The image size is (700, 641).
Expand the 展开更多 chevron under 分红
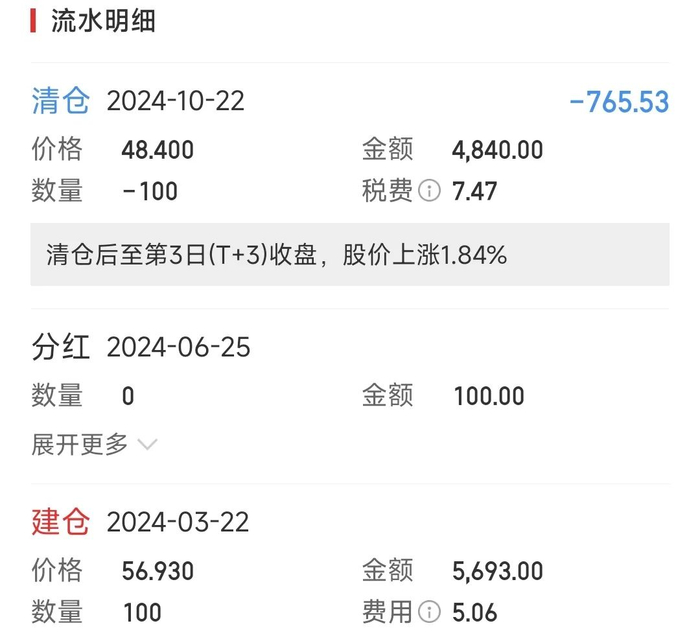147,444
